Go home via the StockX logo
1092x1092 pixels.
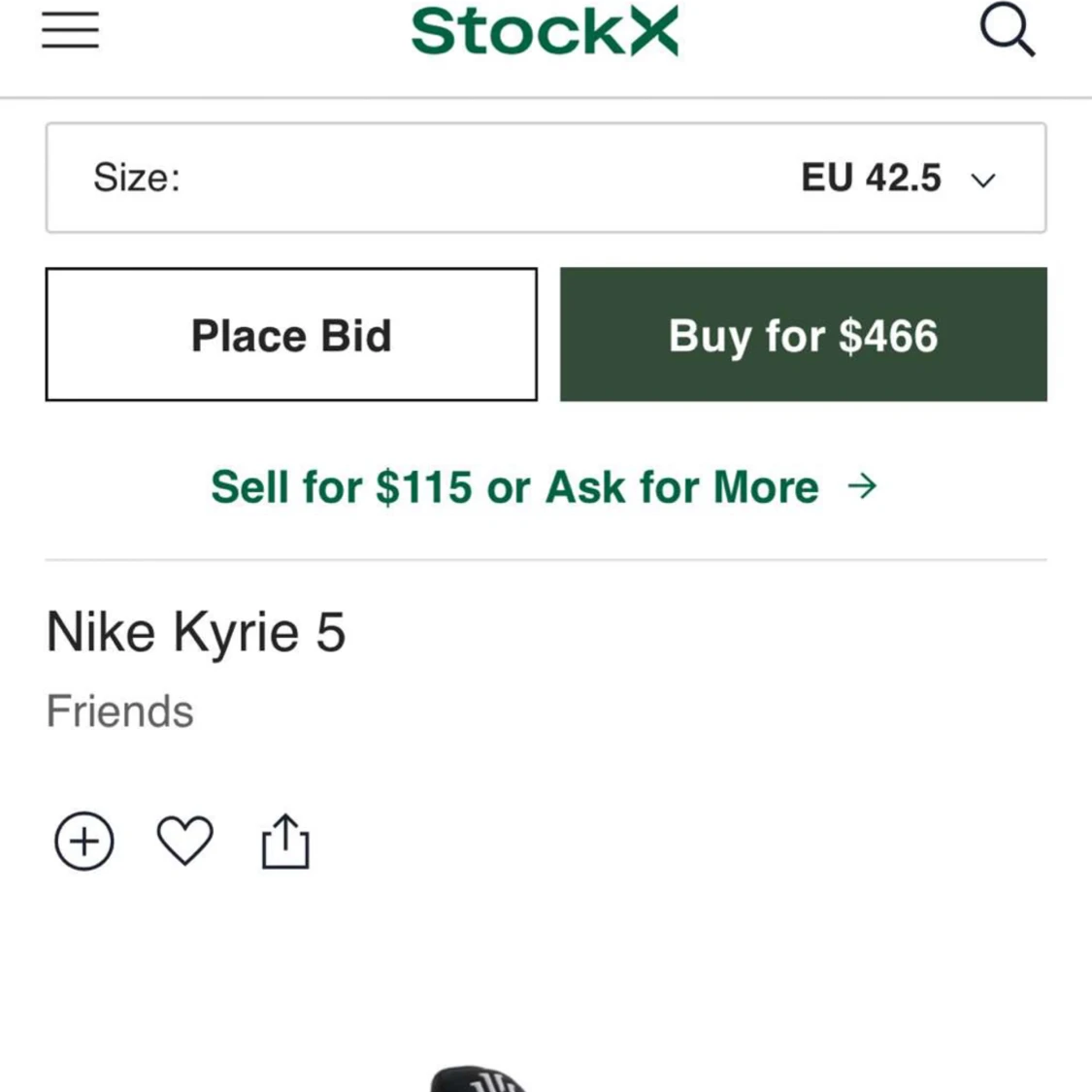pyautogui.click(x=545, y=31)
